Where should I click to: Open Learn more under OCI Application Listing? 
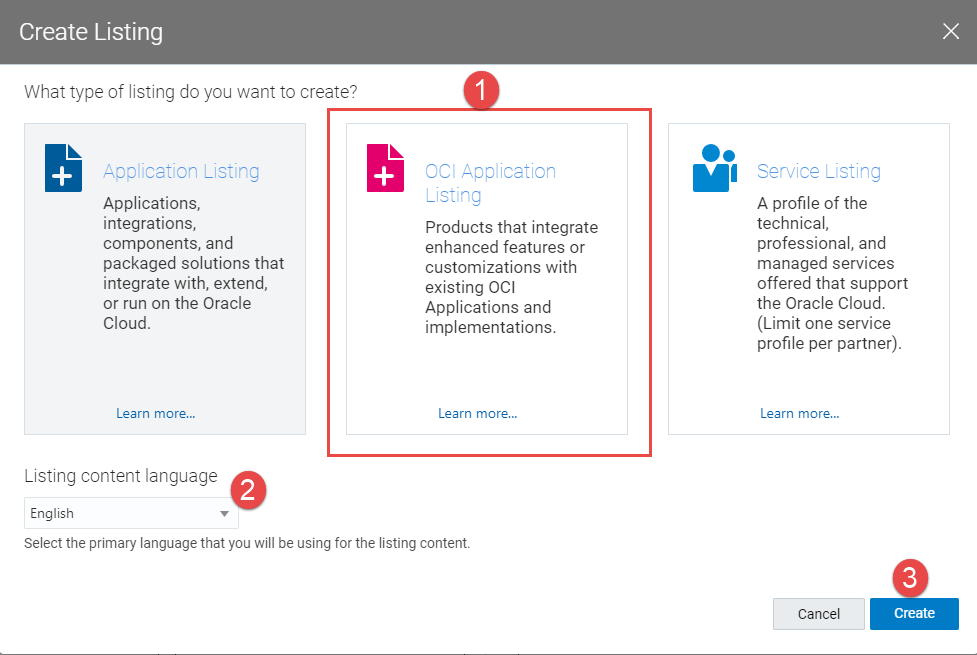(x=478, y=413)
